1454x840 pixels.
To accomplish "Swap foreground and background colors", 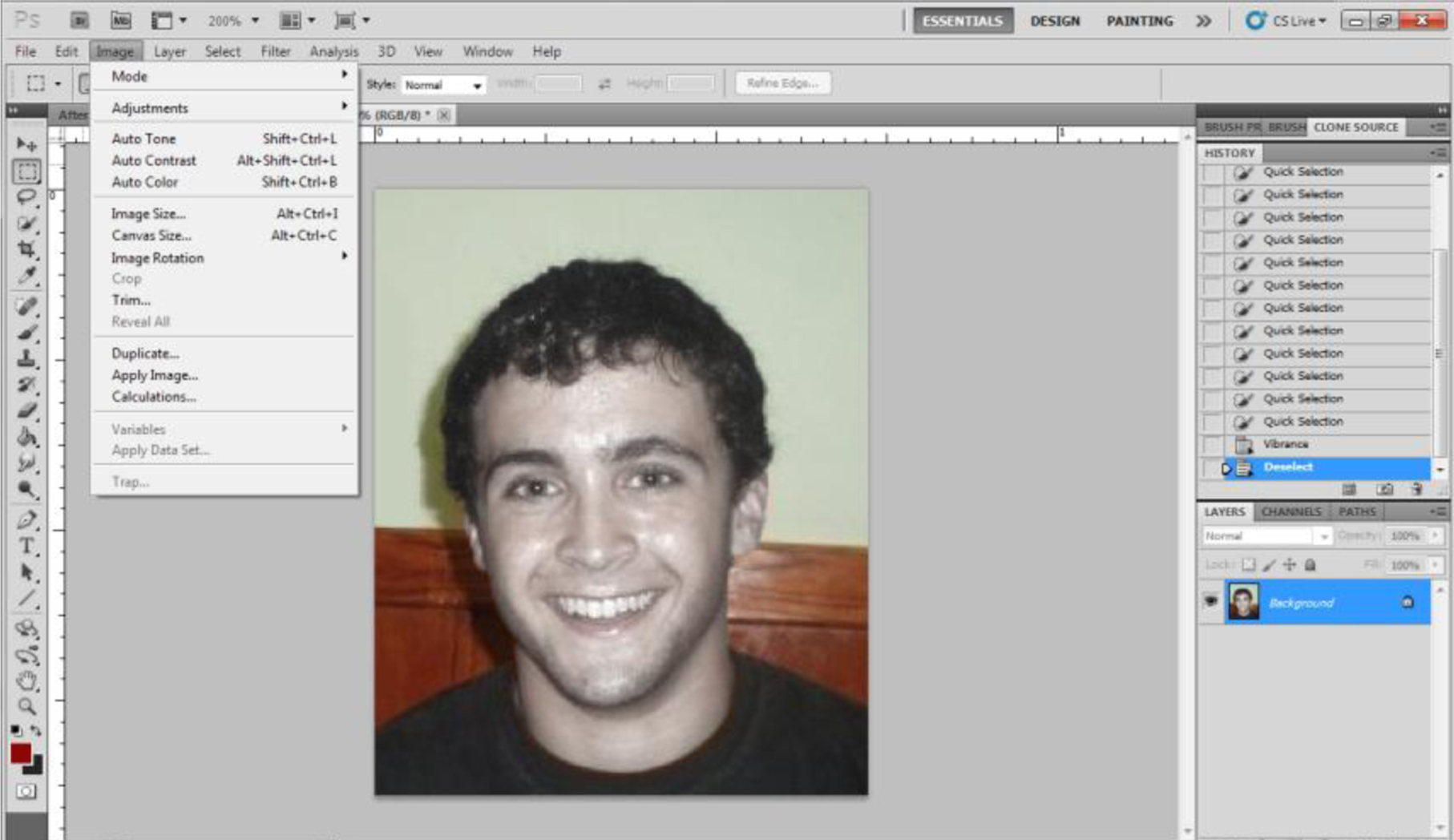I will (x=35, y=730).
